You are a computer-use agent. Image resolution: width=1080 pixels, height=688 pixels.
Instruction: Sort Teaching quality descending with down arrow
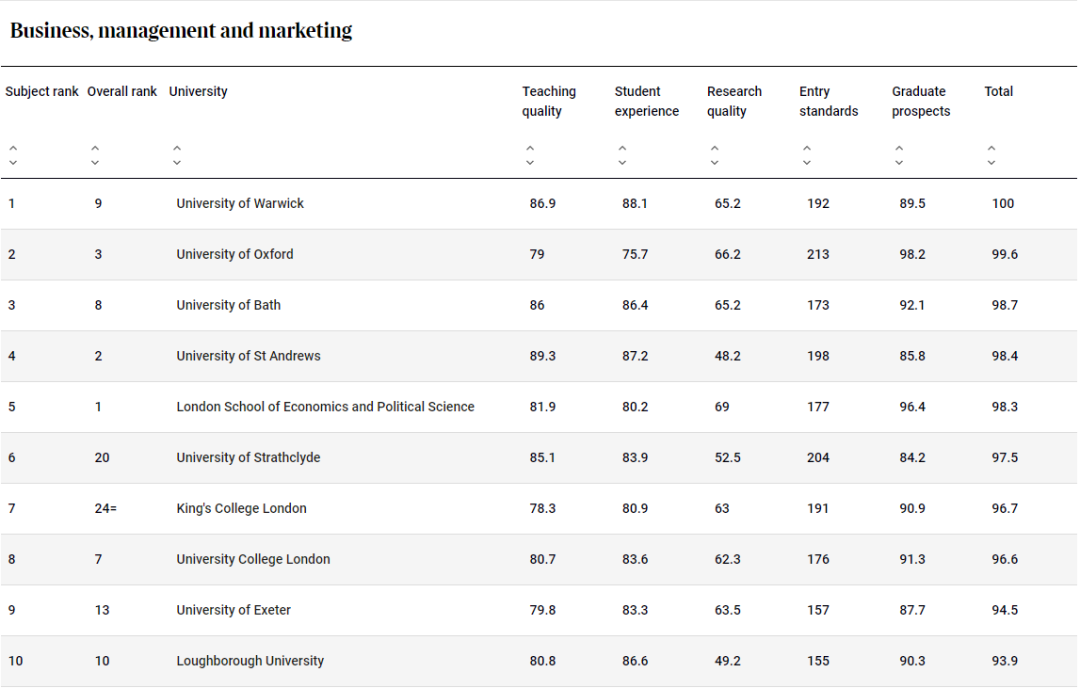(x=530, y=162)
